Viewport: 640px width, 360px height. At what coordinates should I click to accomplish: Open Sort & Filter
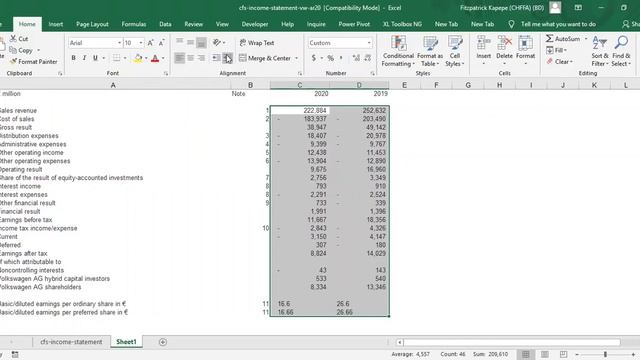[600, 51]
